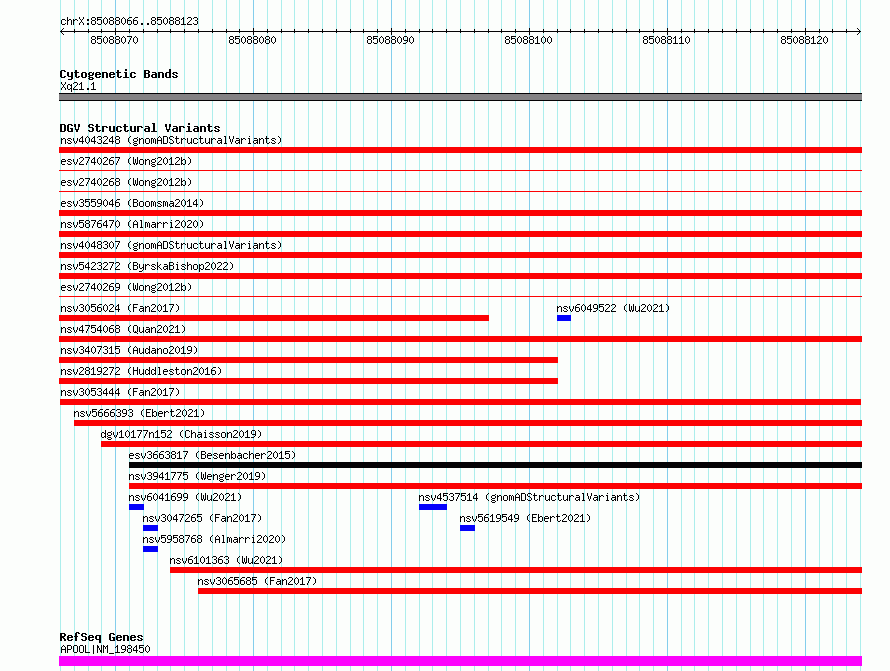The image size is (890, 671).
Task: Click dgv10177n152 (Chaisson2019) label
Action: (x=181, y=434)
